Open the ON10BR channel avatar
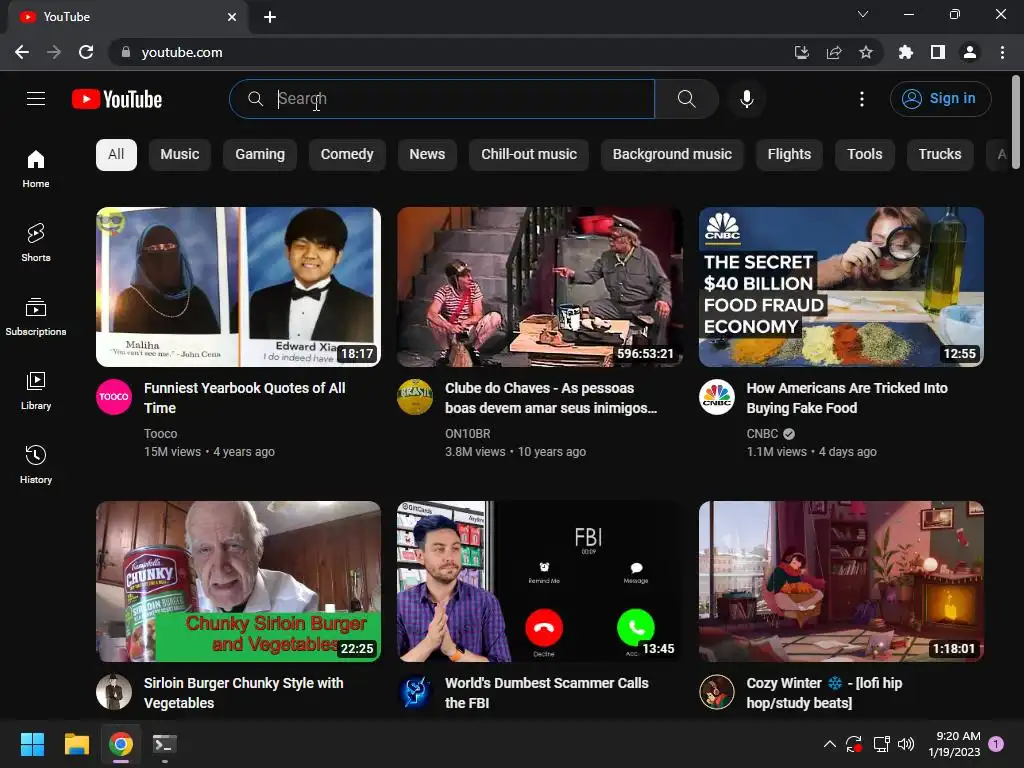 coord(415,396)
